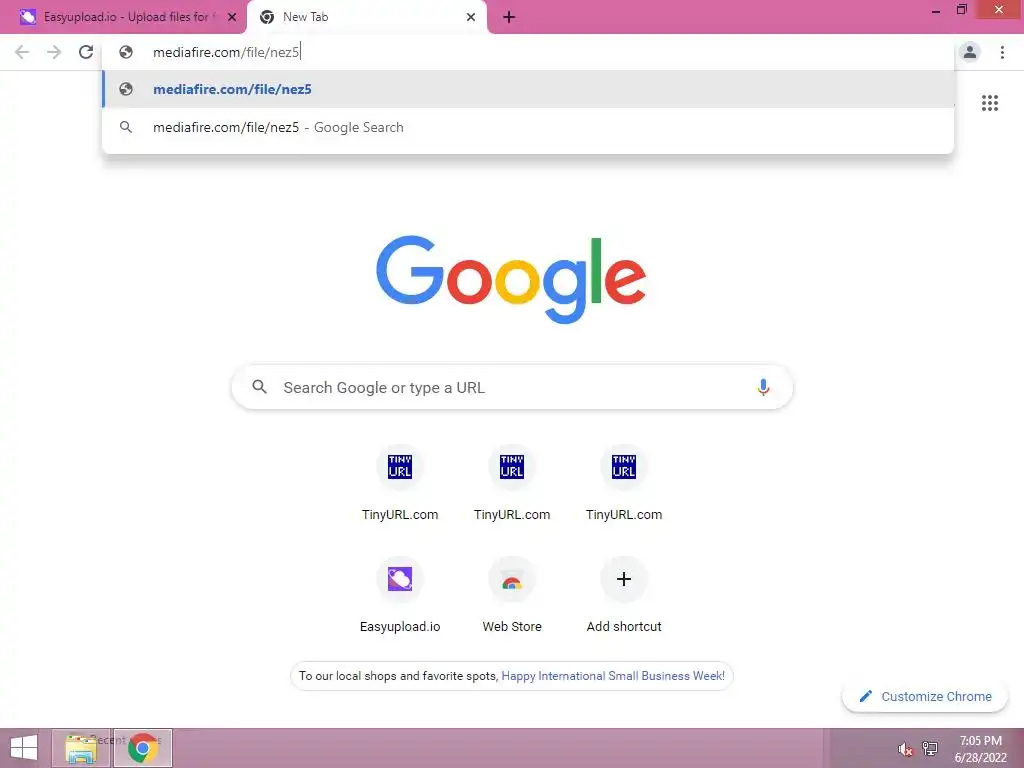Choose the Google Search suggestion for mediafire.com/file/nez5
Image resolution: width=1024 pixels, height=768 pixels.
528,127
